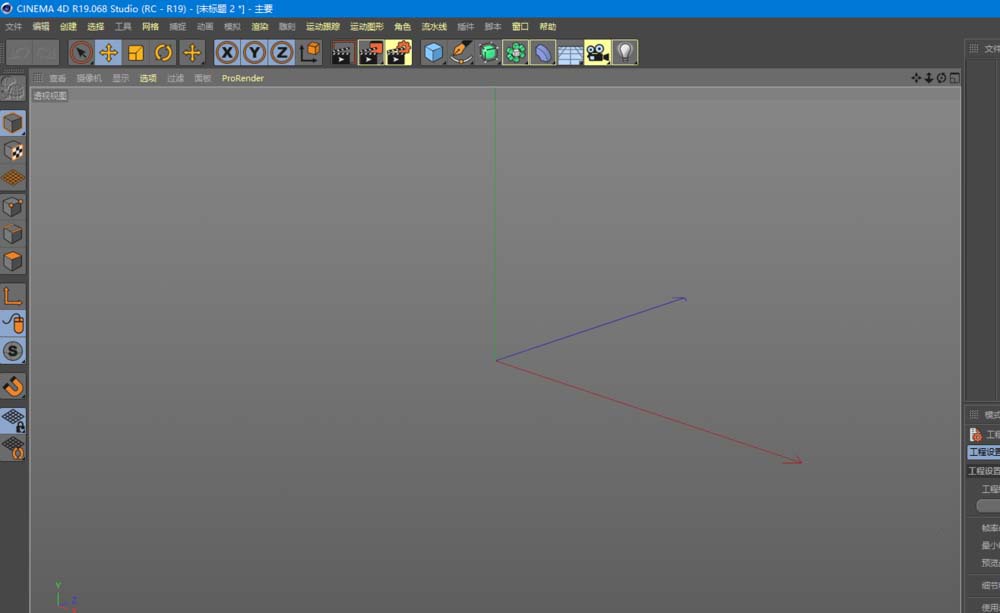Add a Cube primitive object
The image size is (1000, 613).
(433, 53)
